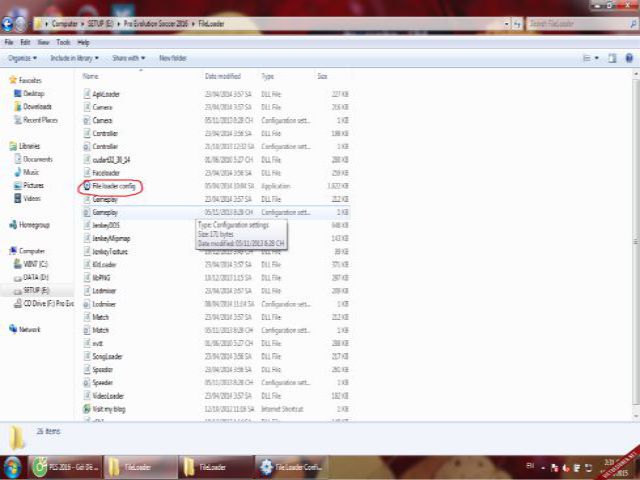Click the Favorites star icon
Viewport: 640px width, 480px height.
(13, 80)
